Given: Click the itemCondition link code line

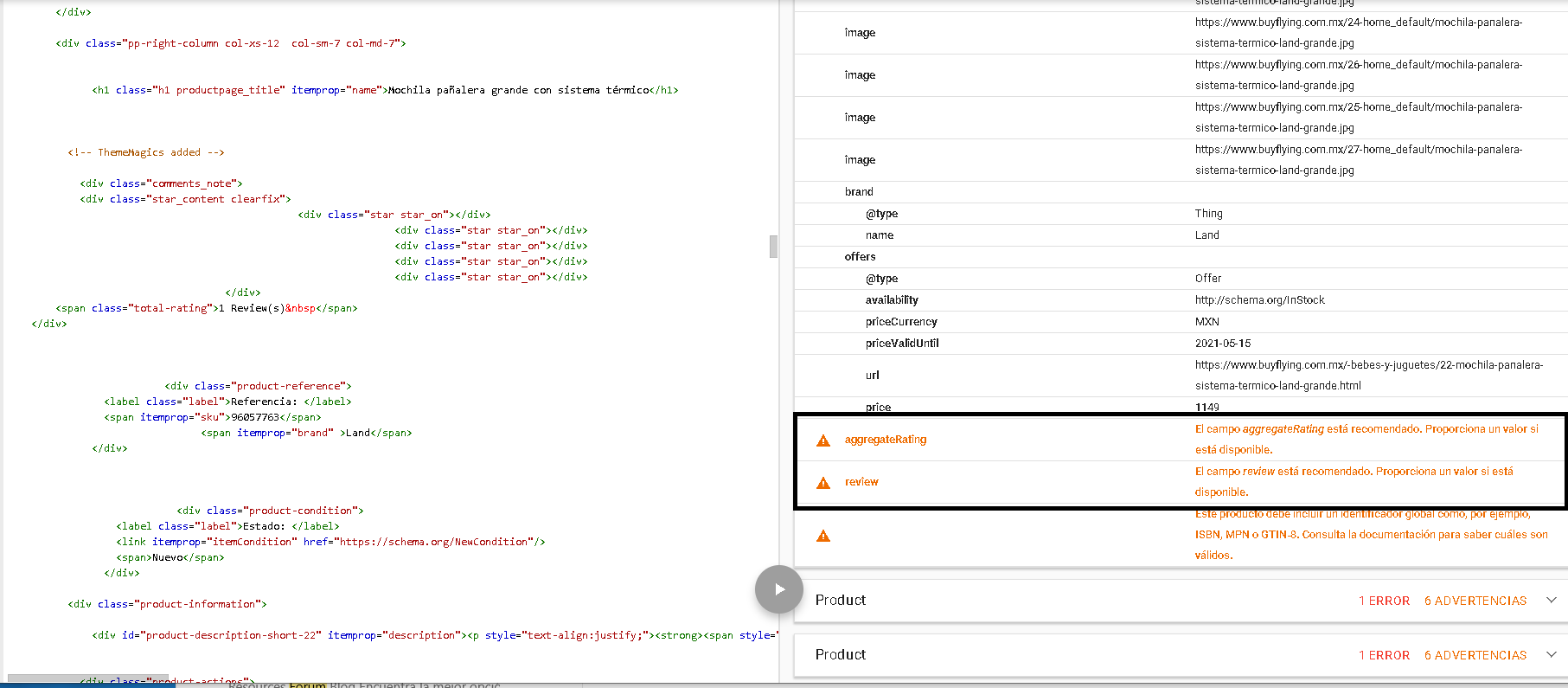Looking at the screenshot, I should [330, 542].
